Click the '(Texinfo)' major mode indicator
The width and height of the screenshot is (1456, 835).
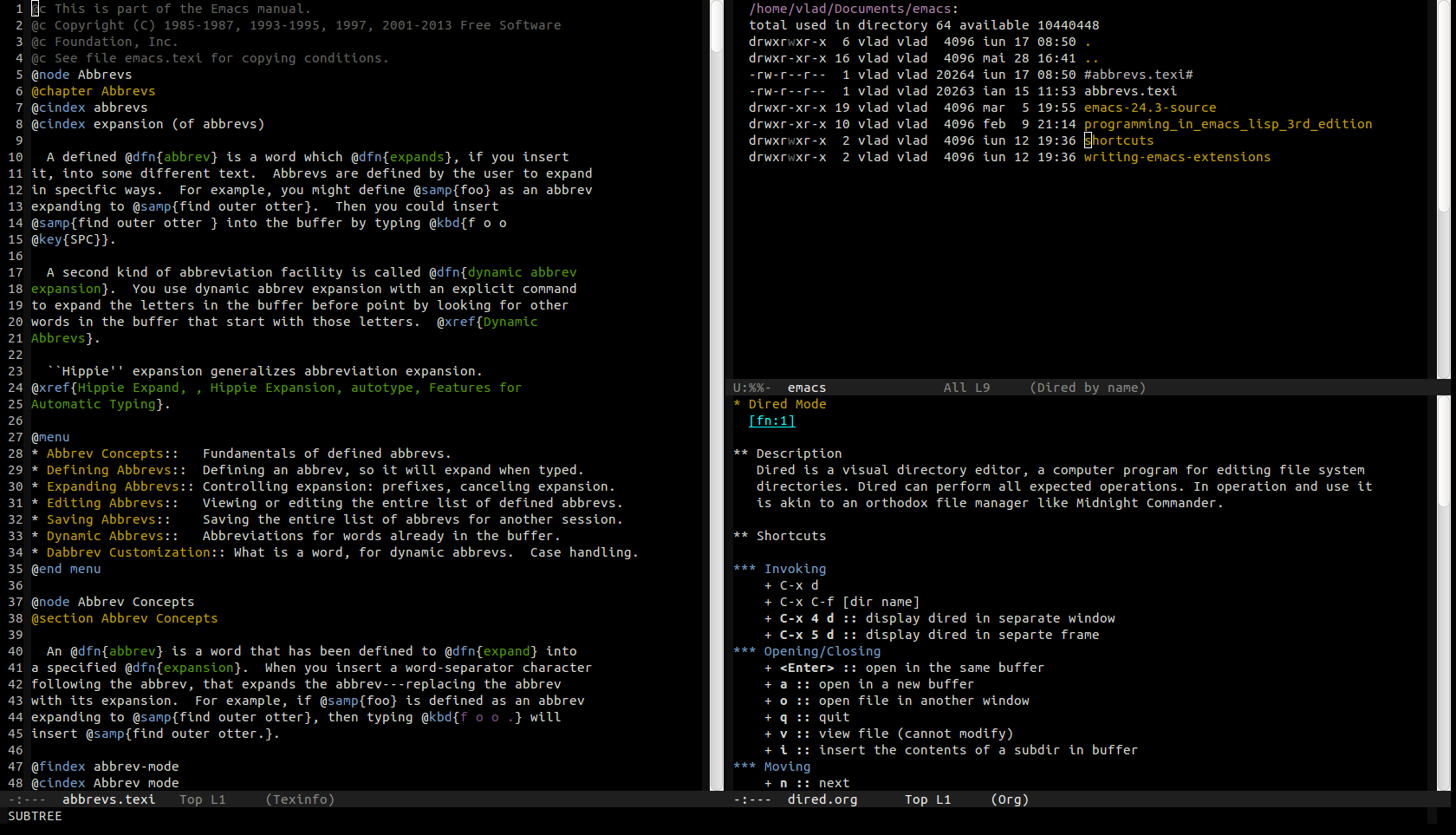click(x=300, y=799)
